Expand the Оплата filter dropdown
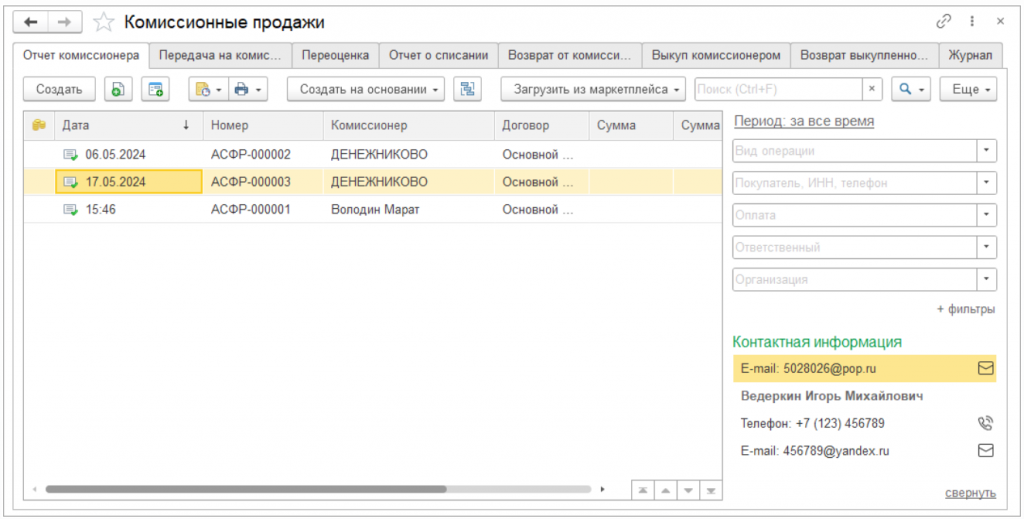 [987, 215]
